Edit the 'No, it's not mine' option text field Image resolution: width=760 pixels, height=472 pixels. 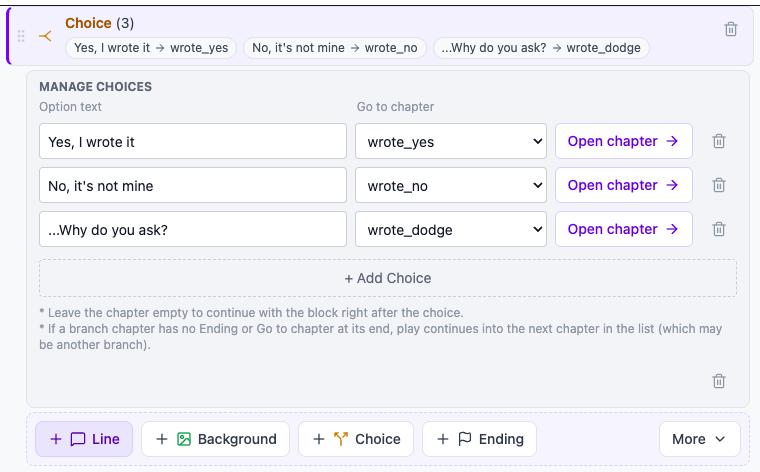[193, 185]
